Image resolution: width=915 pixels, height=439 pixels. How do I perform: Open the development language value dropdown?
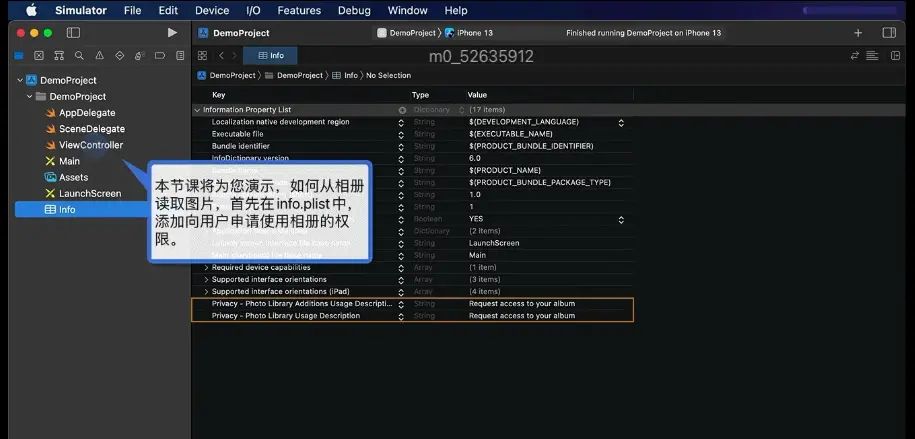621,123
